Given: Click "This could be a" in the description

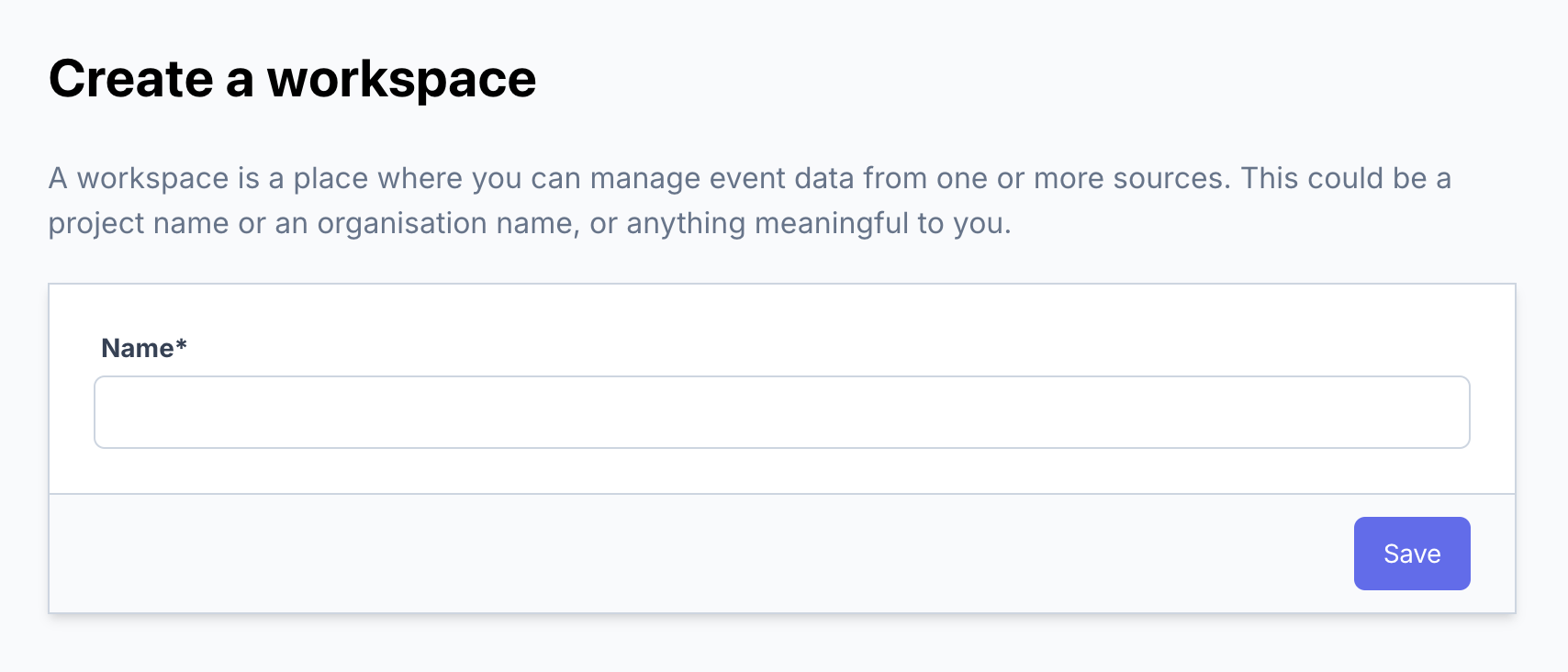Looking at the screenshot, I should point(1346,178).
